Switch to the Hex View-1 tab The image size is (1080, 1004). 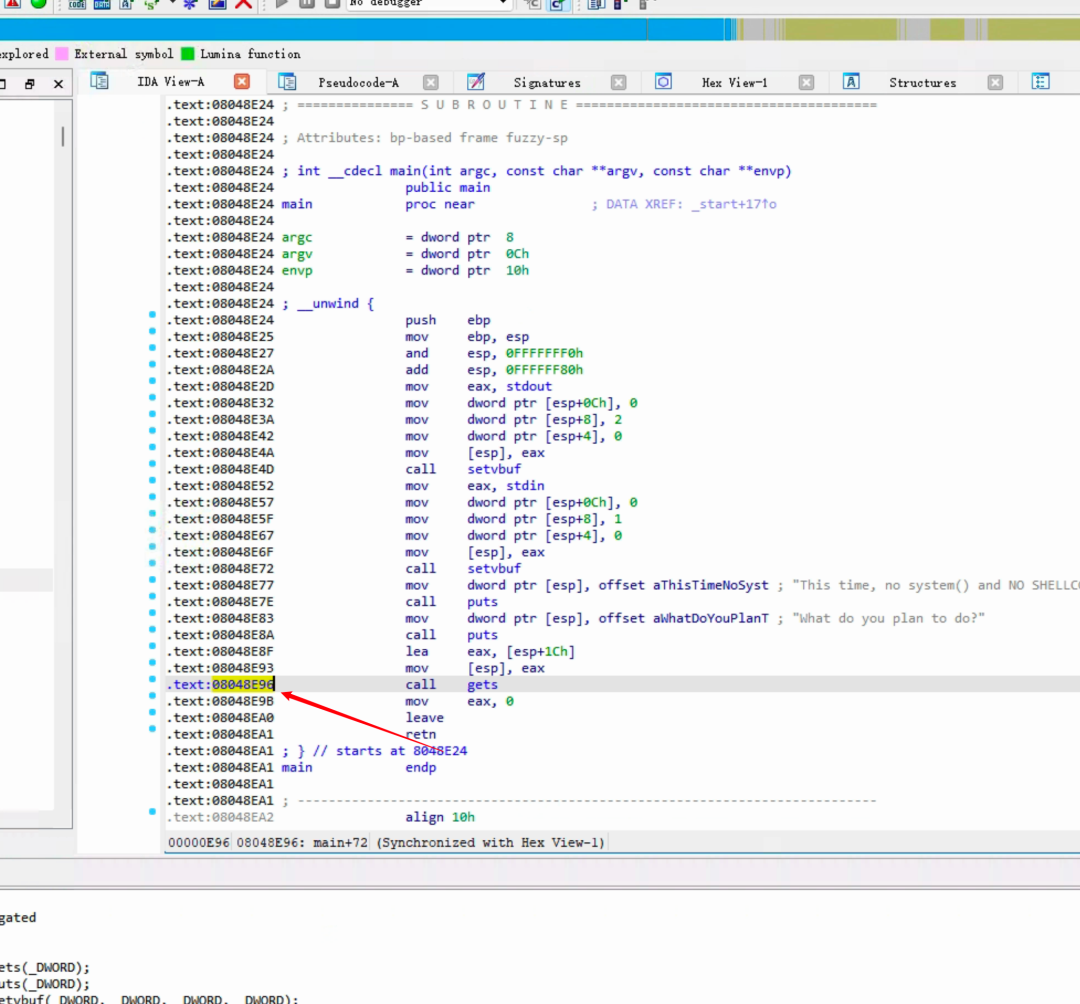click(x=734, y=83)
